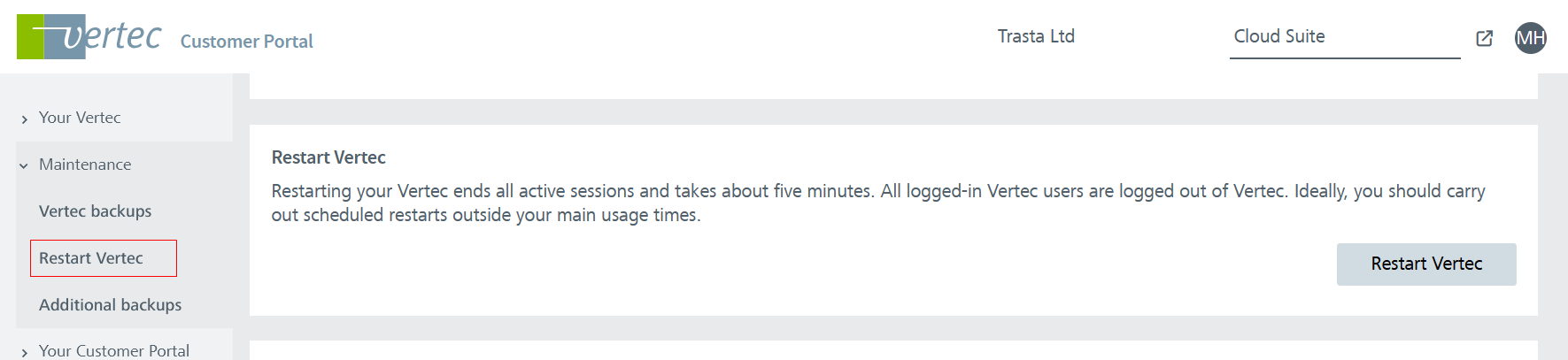
Task: Expand the Your Customer Portal chevron
Action: 24,352
